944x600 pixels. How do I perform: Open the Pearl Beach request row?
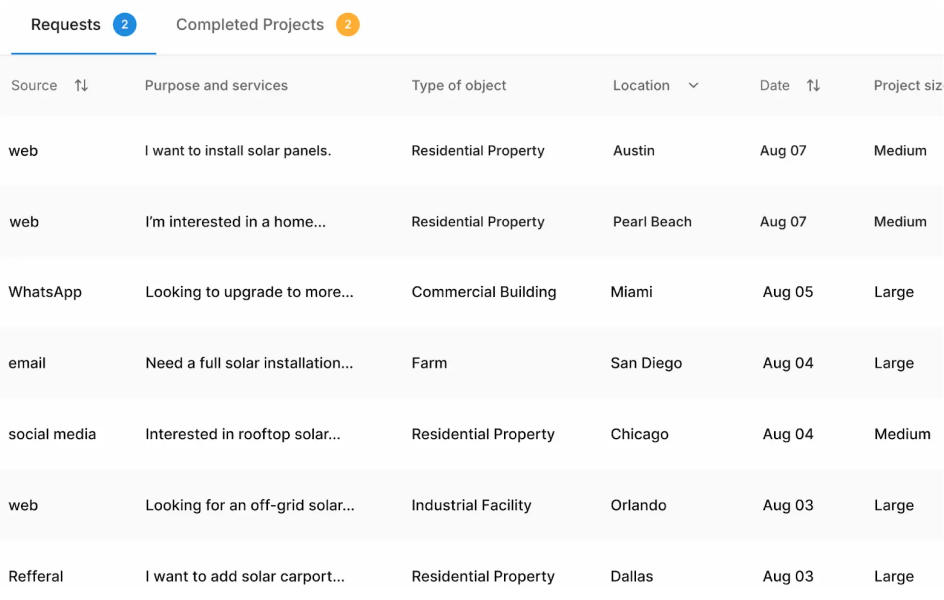[470, 222]
